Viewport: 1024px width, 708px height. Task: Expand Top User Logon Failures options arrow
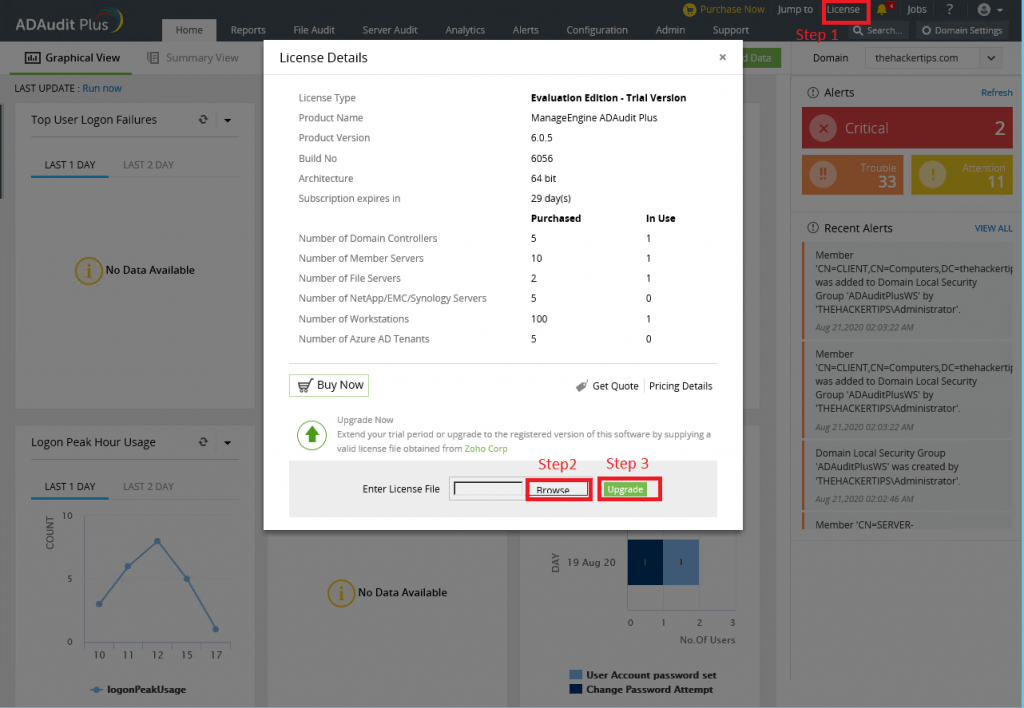[x=227, y=120]
